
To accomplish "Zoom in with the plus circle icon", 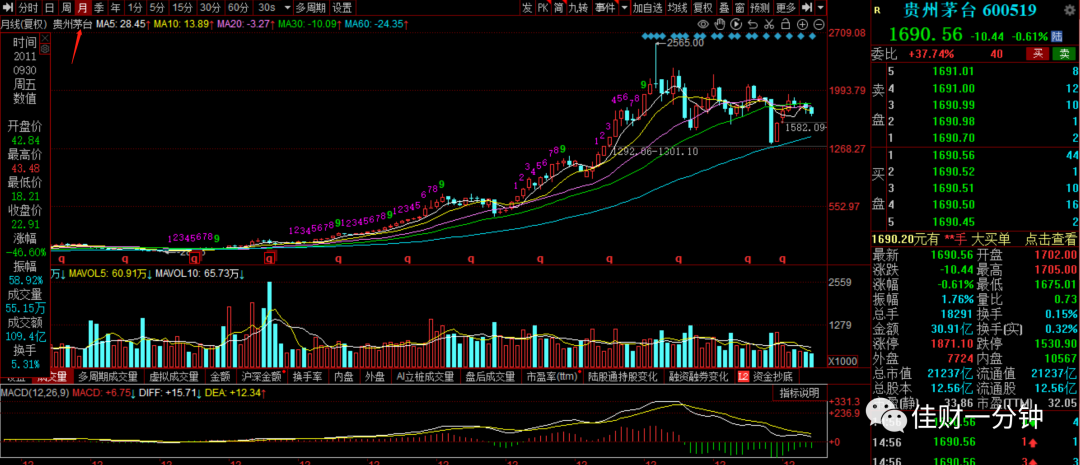I will point(802,24).
